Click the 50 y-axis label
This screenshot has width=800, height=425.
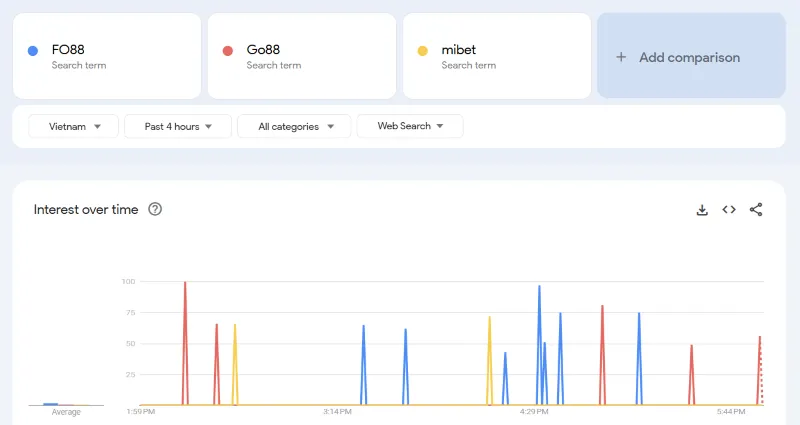131,344
